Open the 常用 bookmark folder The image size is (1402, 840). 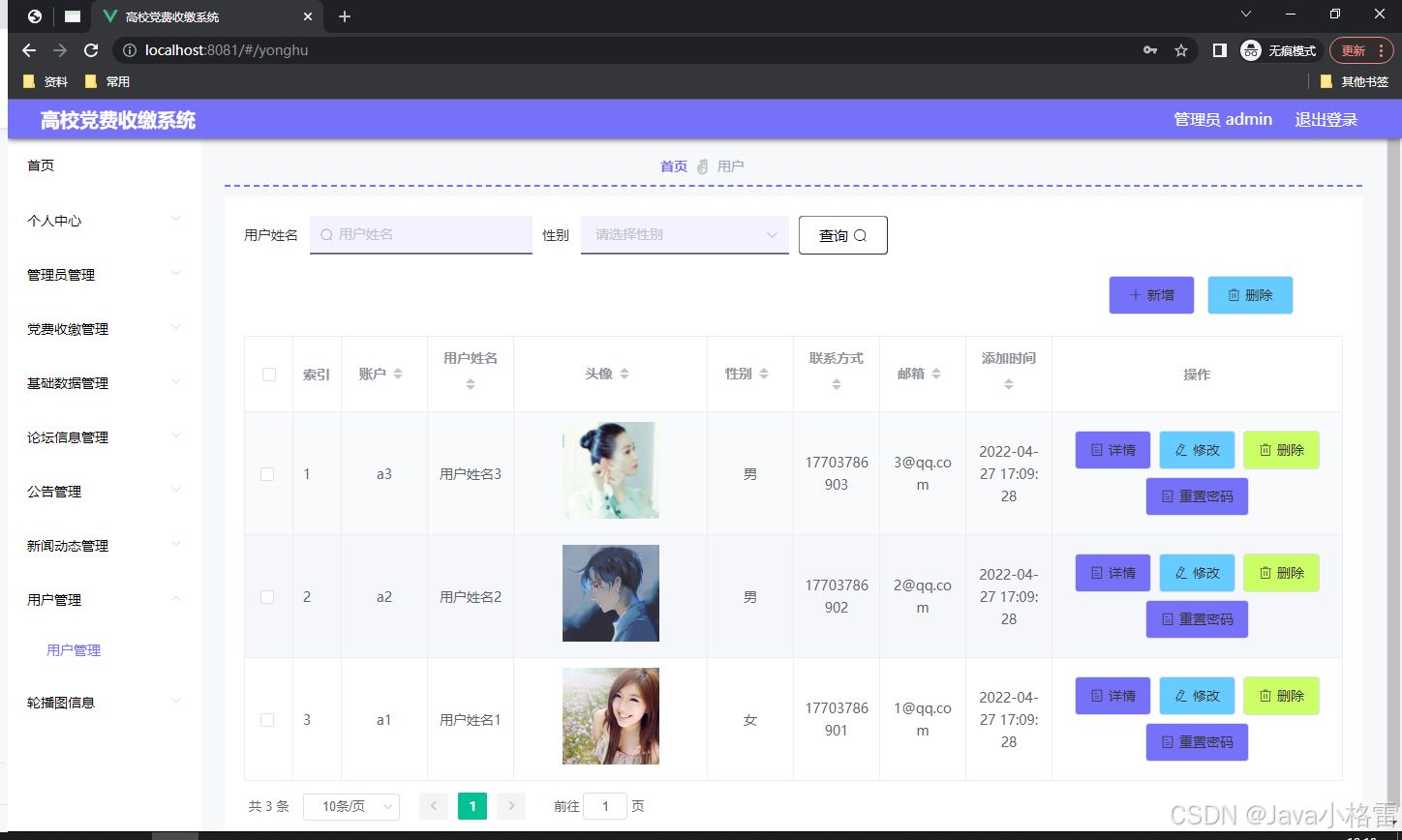click(x=107, y=82)
